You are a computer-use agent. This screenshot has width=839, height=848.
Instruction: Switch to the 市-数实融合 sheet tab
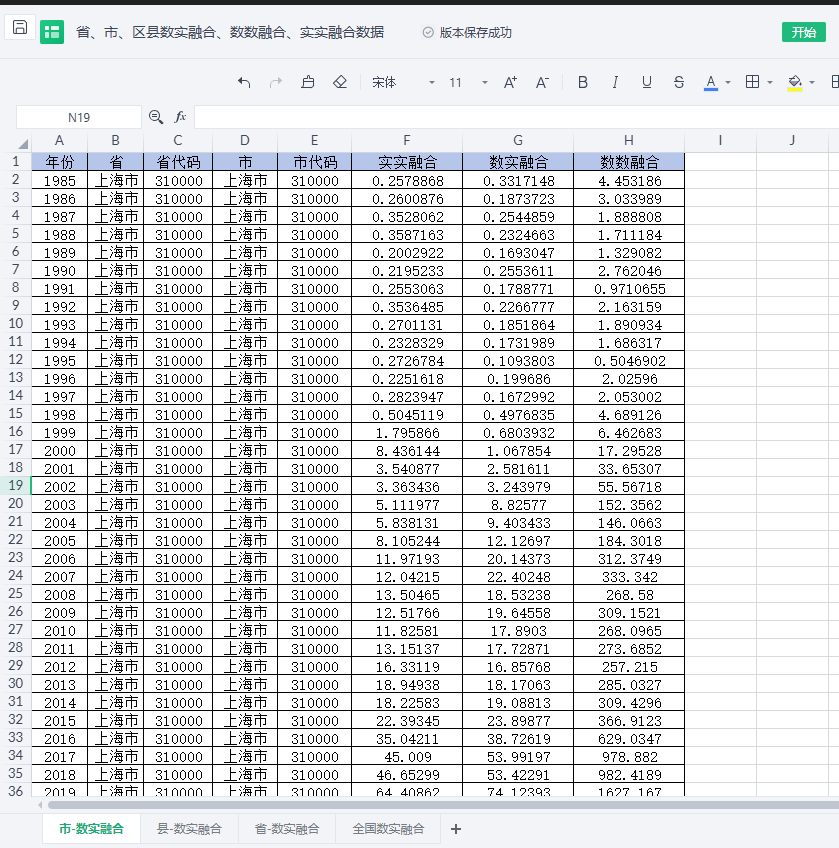coord(91,829)
